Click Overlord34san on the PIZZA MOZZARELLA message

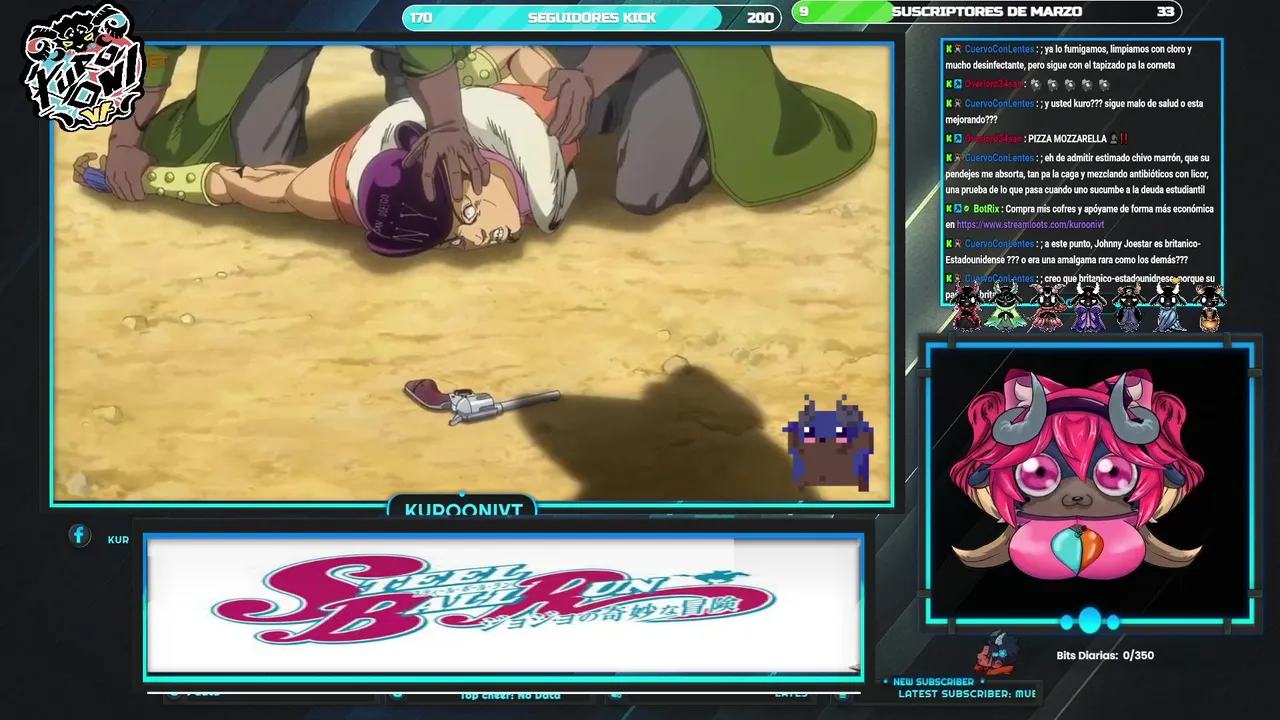tap(993, 139)
